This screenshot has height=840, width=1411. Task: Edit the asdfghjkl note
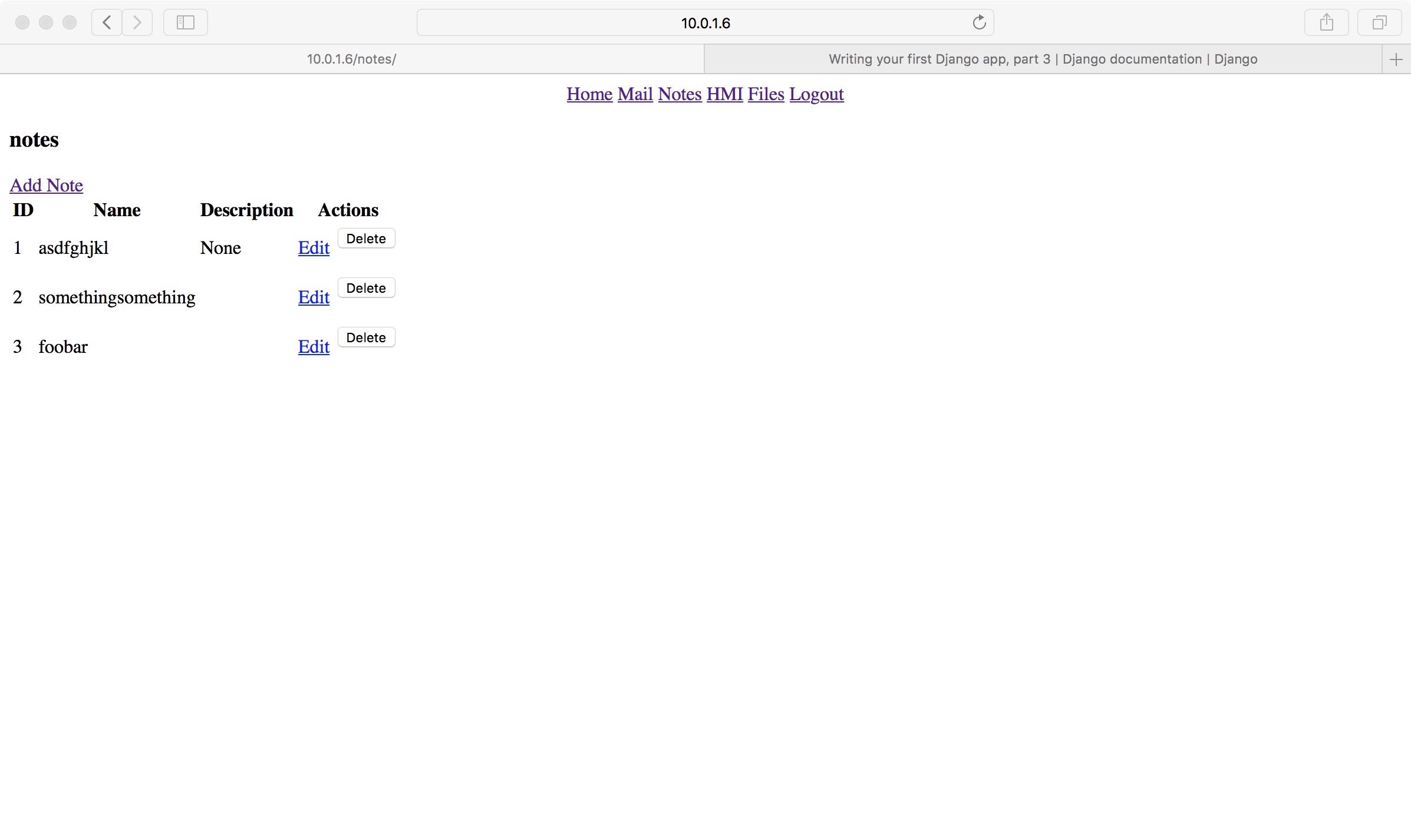[314, 248]
